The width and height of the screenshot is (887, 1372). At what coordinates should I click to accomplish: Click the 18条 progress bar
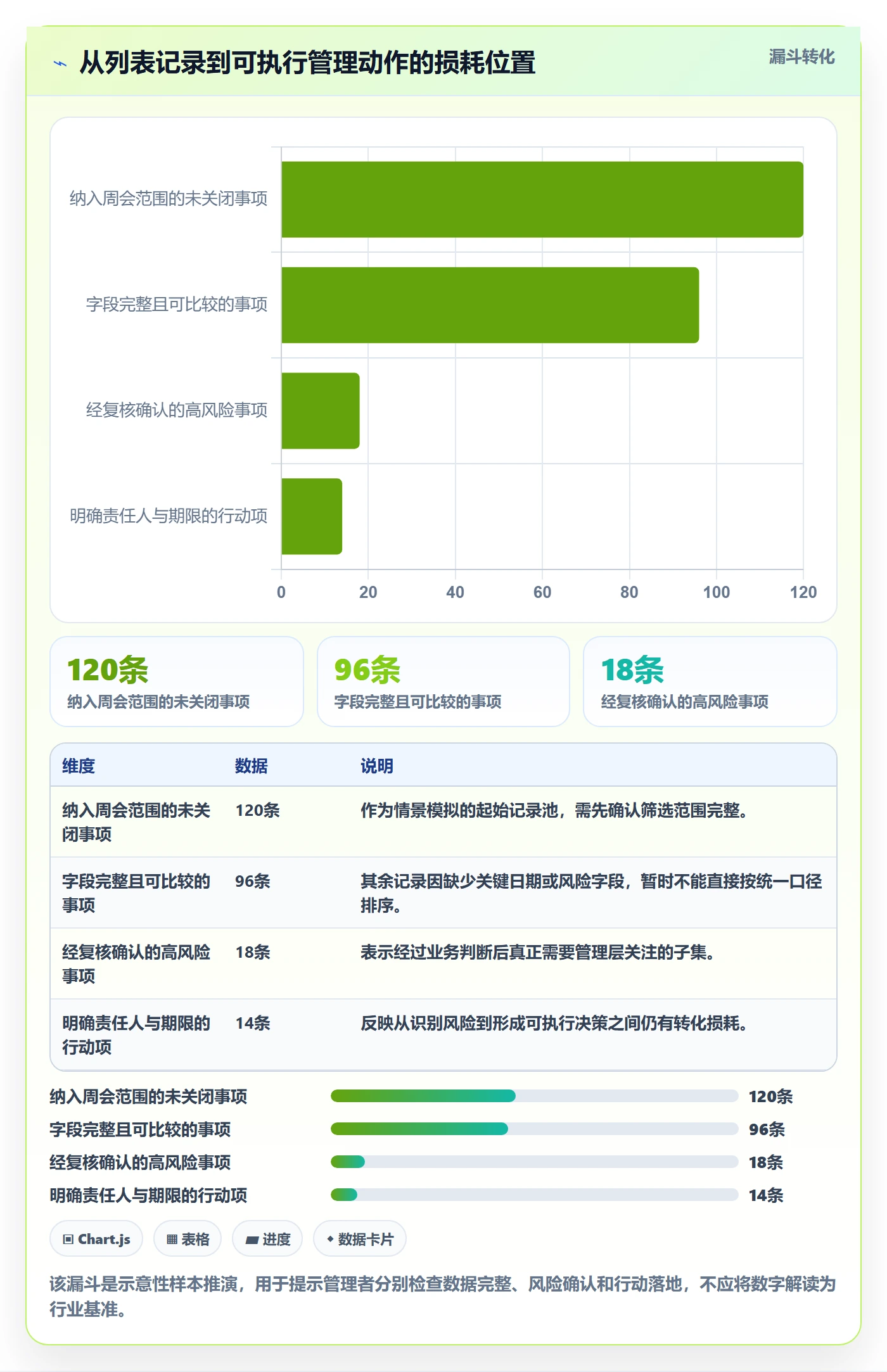[535, 1162]
